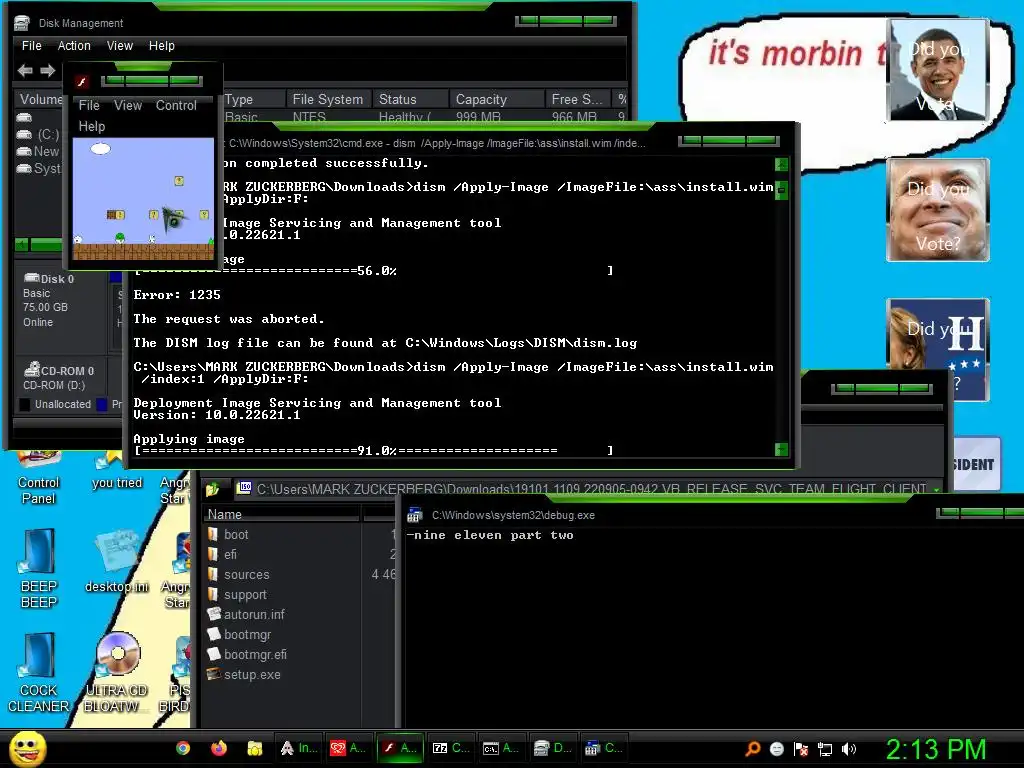1024x768 pixels.
Task: Select the support folder
Action: coord(237,595)
